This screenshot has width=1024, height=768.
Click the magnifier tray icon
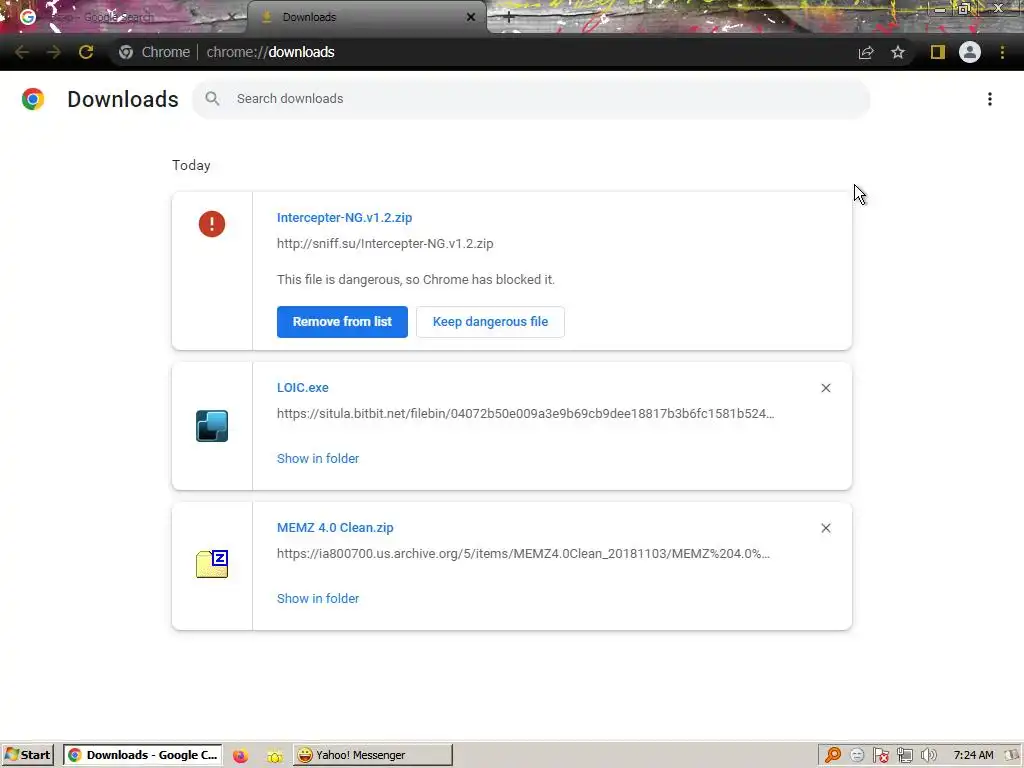(x=833, y=756)
